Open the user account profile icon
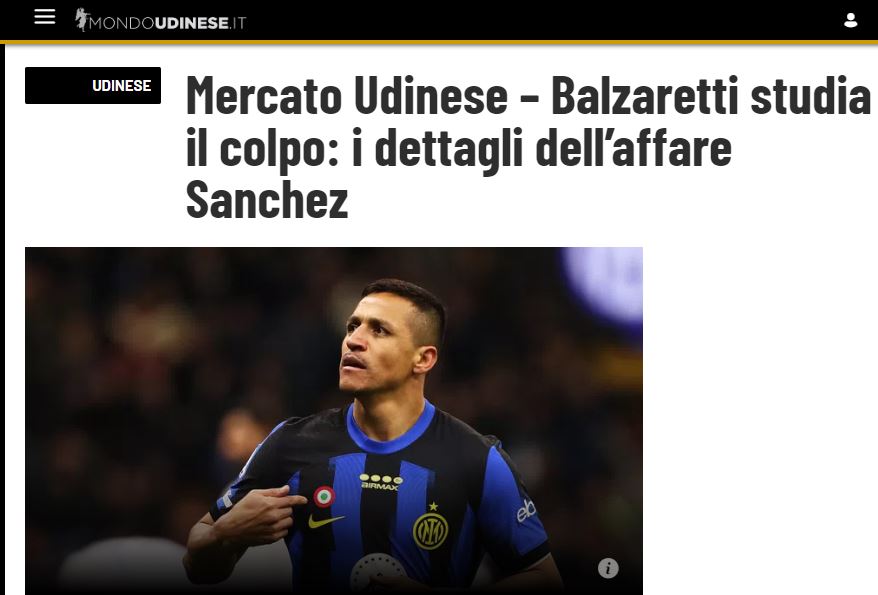This screenshot has width=878, height=595. [x=851, y=21]
